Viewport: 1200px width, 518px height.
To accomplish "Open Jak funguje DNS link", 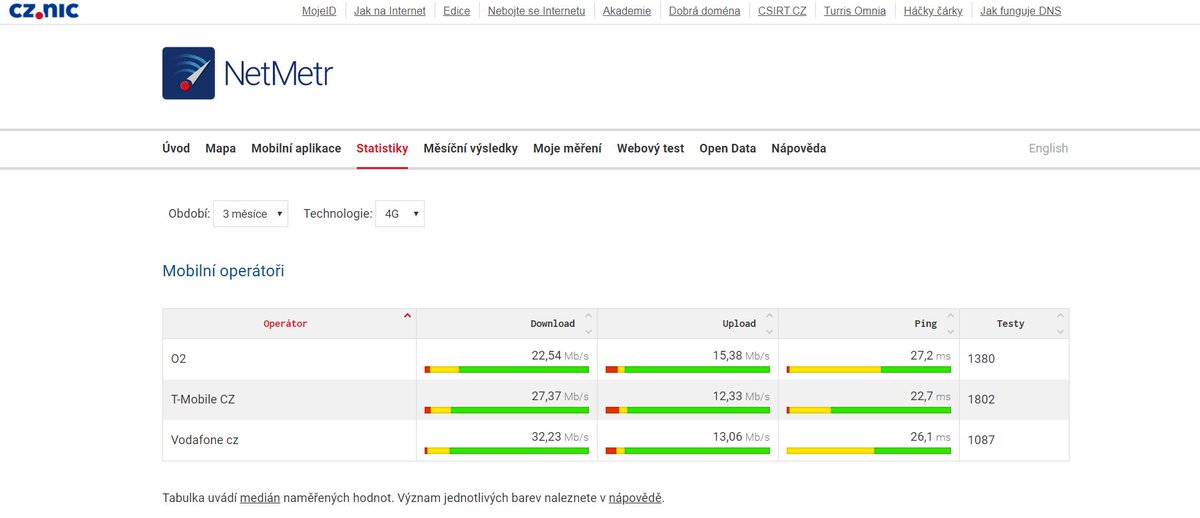I will 1021,11.
